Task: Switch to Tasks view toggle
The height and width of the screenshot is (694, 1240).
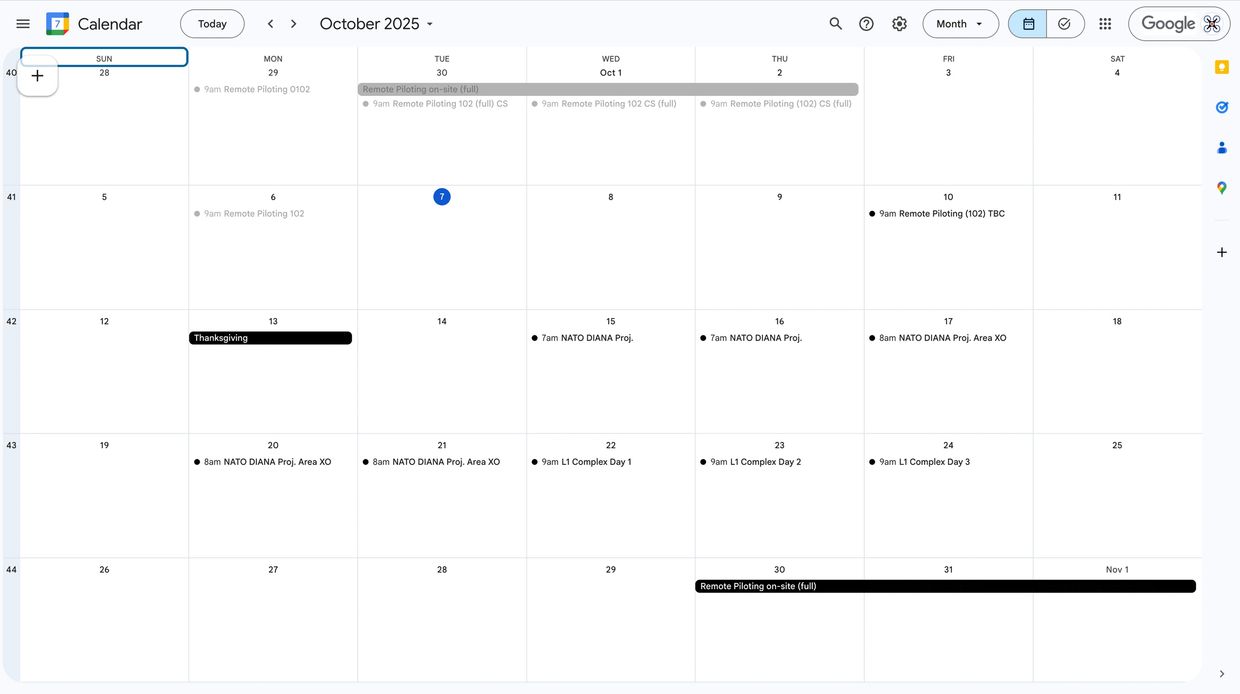Action: (1065, 24)
